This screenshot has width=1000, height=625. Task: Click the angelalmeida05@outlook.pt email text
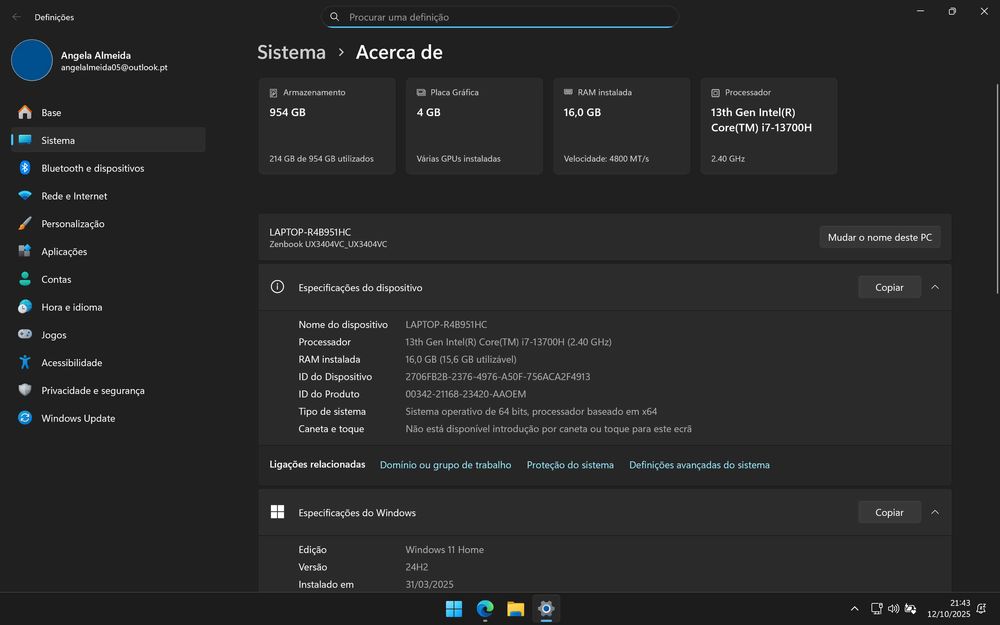(x=114, y=68)
